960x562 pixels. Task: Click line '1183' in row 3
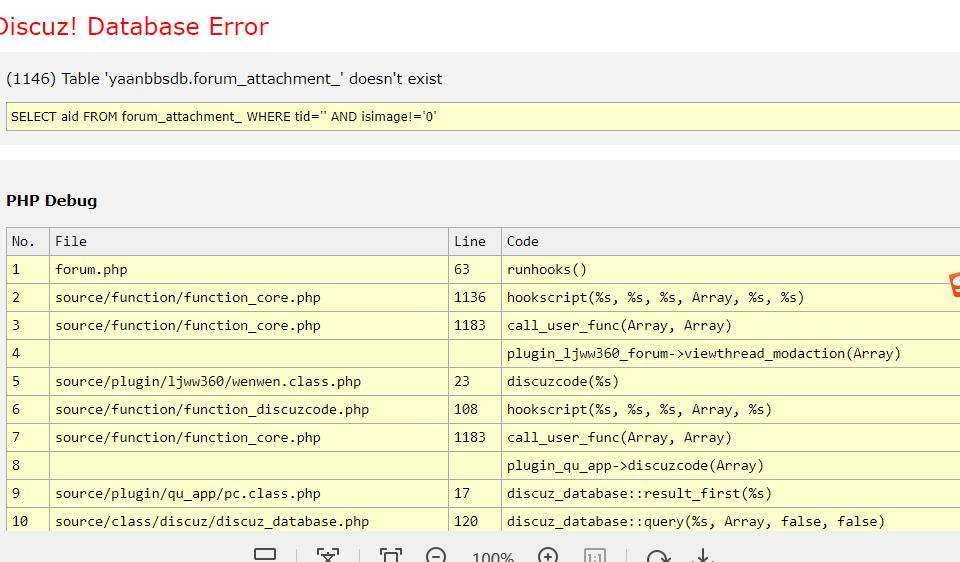[x=474, y=326]
